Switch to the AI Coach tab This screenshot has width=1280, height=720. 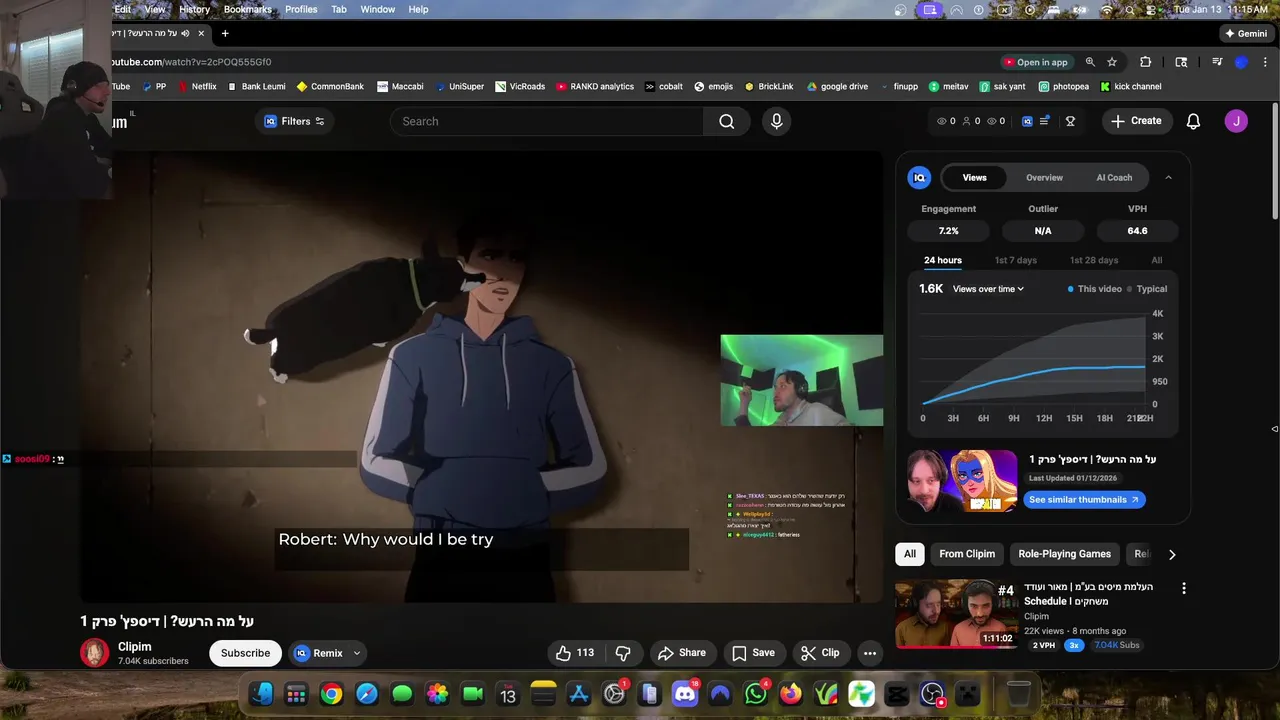(x=1114, y=177)
